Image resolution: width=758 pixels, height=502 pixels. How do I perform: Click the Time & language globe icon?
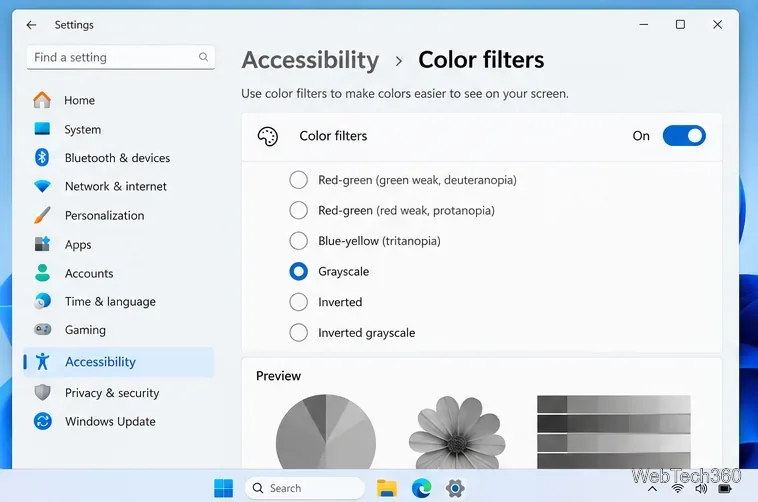pyautogui.click(x=42, y=301)
